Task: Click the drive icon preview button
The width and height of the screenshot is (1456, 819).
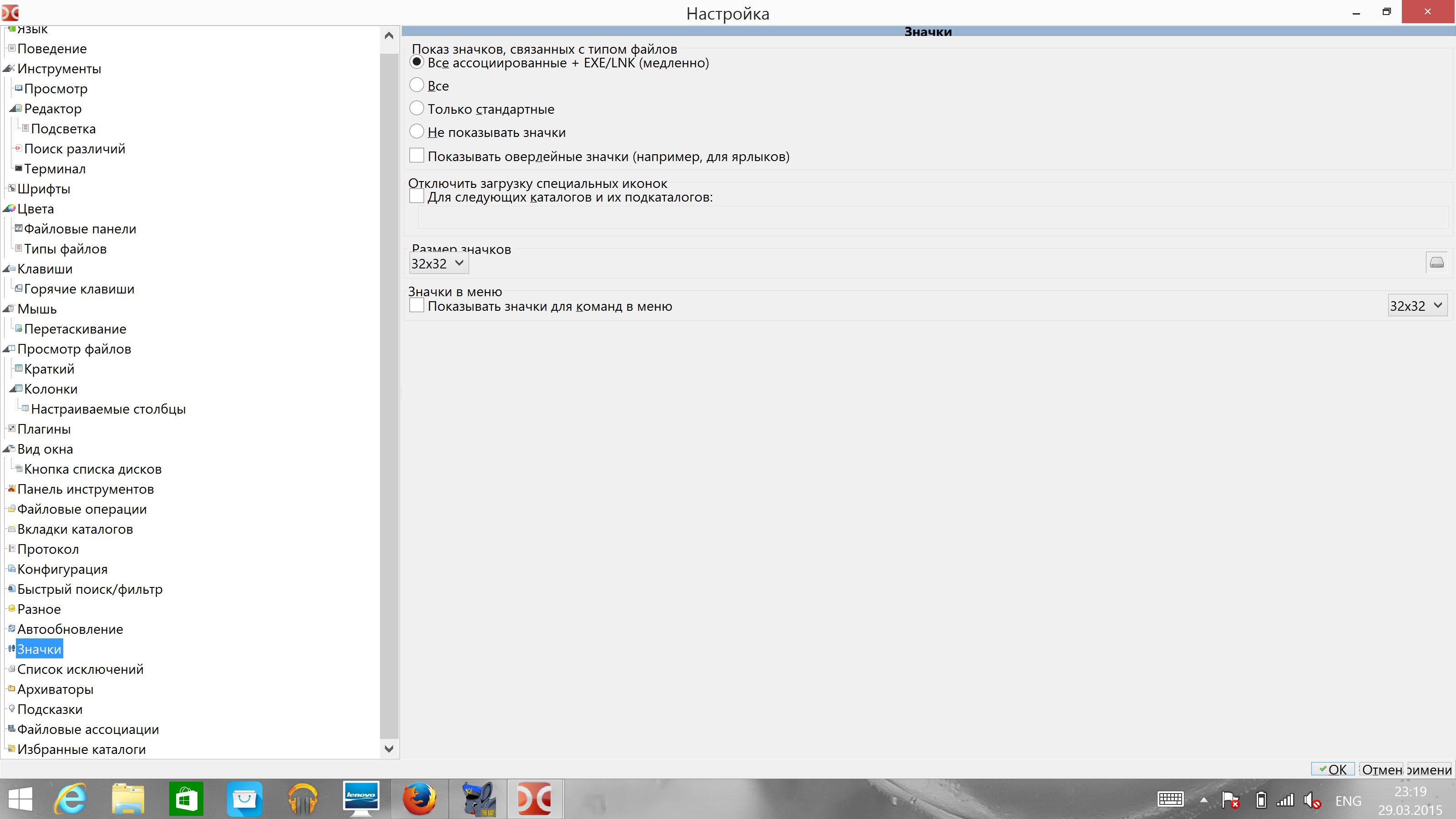Action: [1436, 262]
